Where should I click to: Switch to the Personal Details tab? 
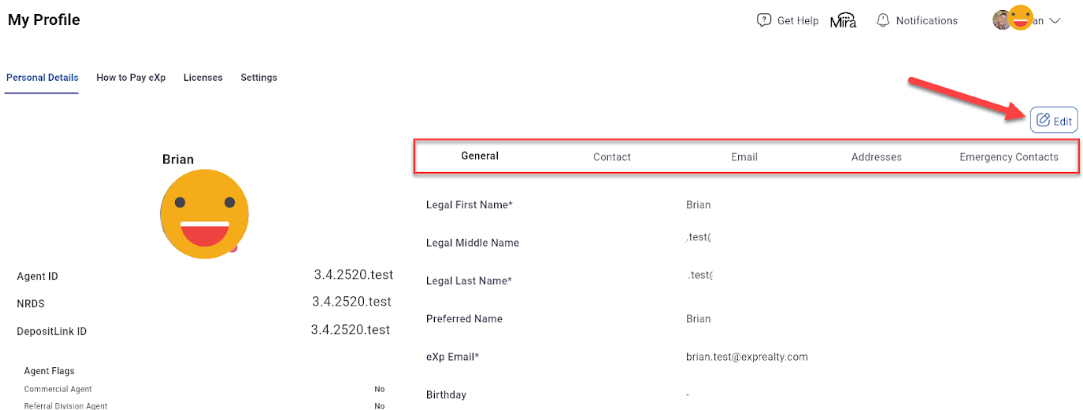coord(42,78)
